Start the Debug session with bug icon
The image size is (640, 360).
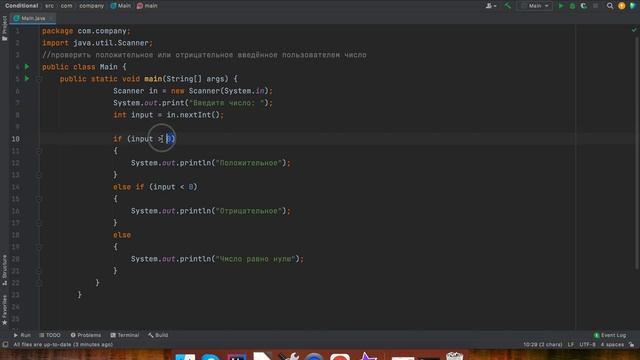pos(572,6)
